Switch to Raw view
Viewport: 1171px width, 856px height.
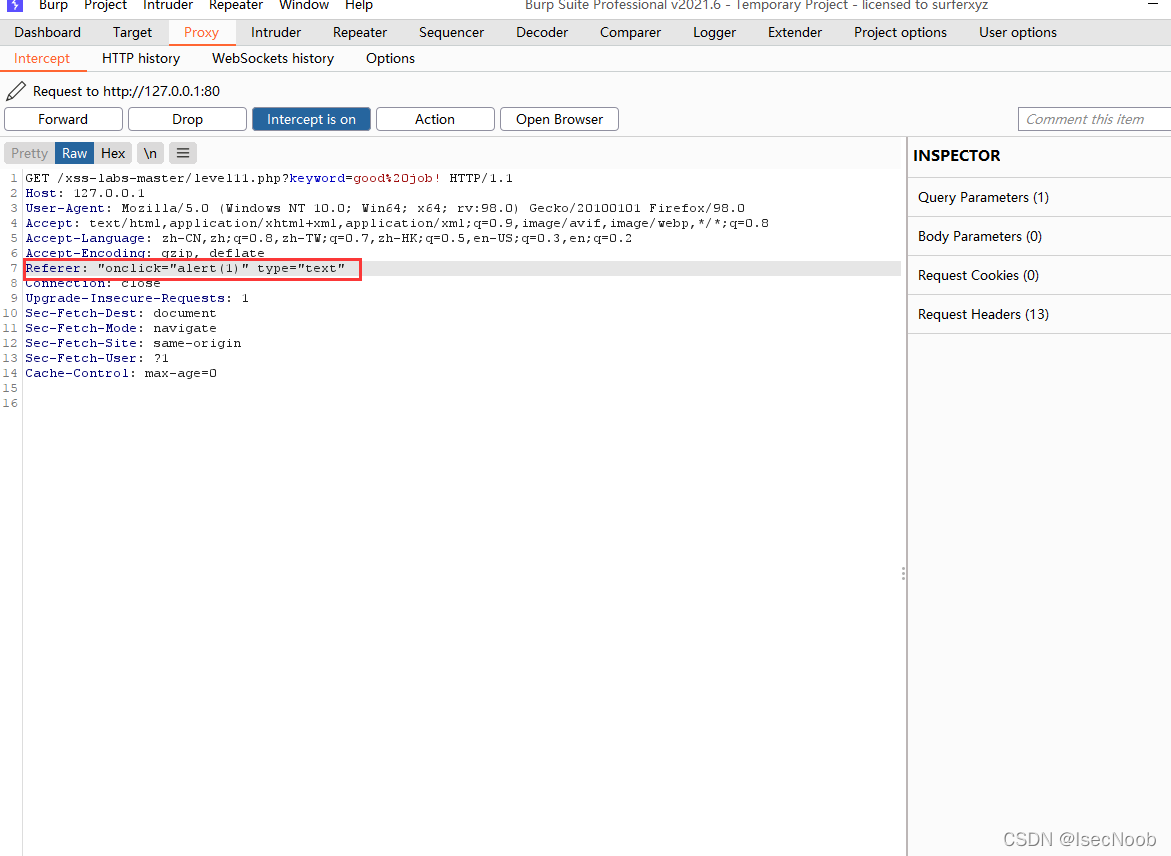[x=74, y=153]
